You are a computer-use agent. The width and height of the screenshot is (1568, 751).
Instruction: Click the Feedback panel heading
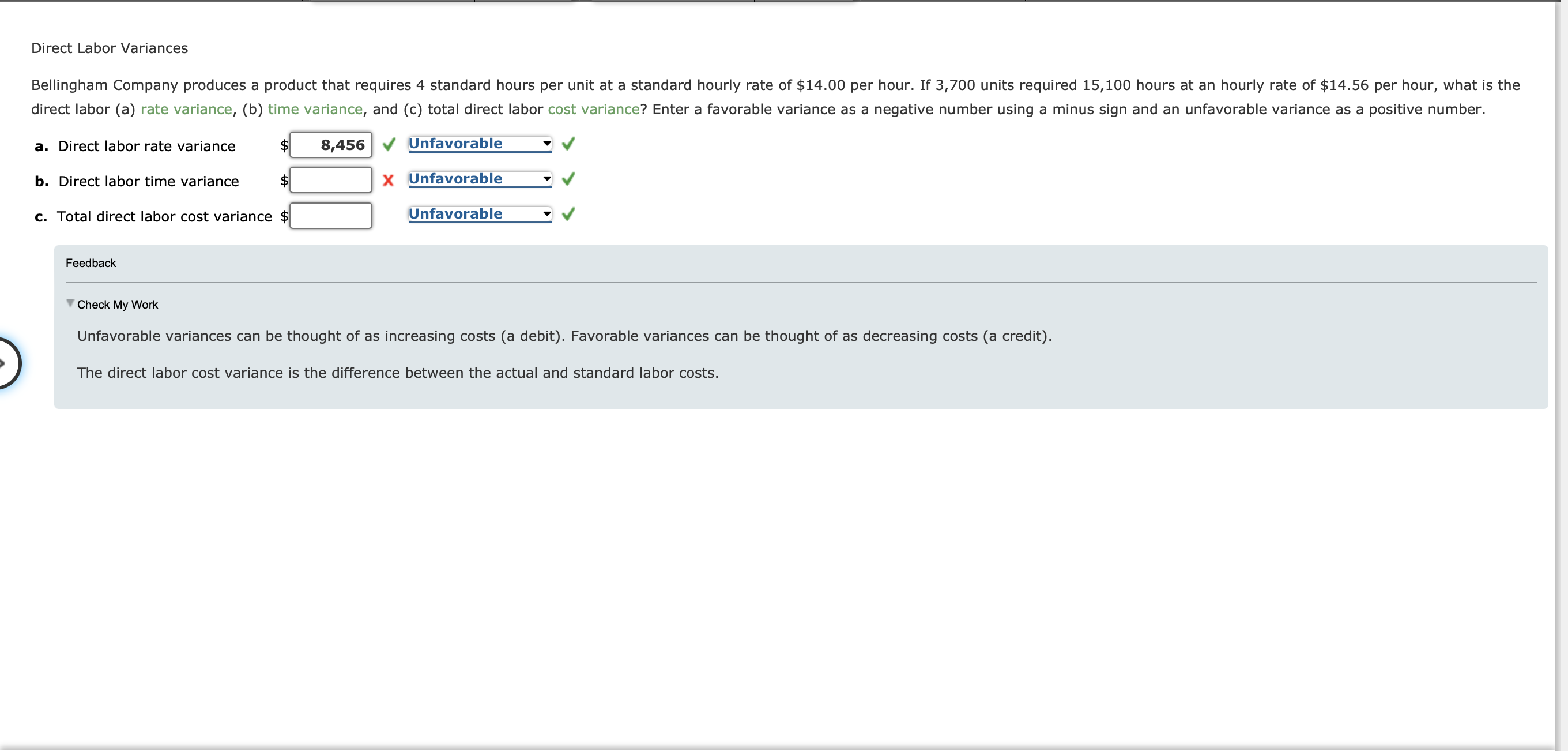pyautogui.click(x=91, y=263)
